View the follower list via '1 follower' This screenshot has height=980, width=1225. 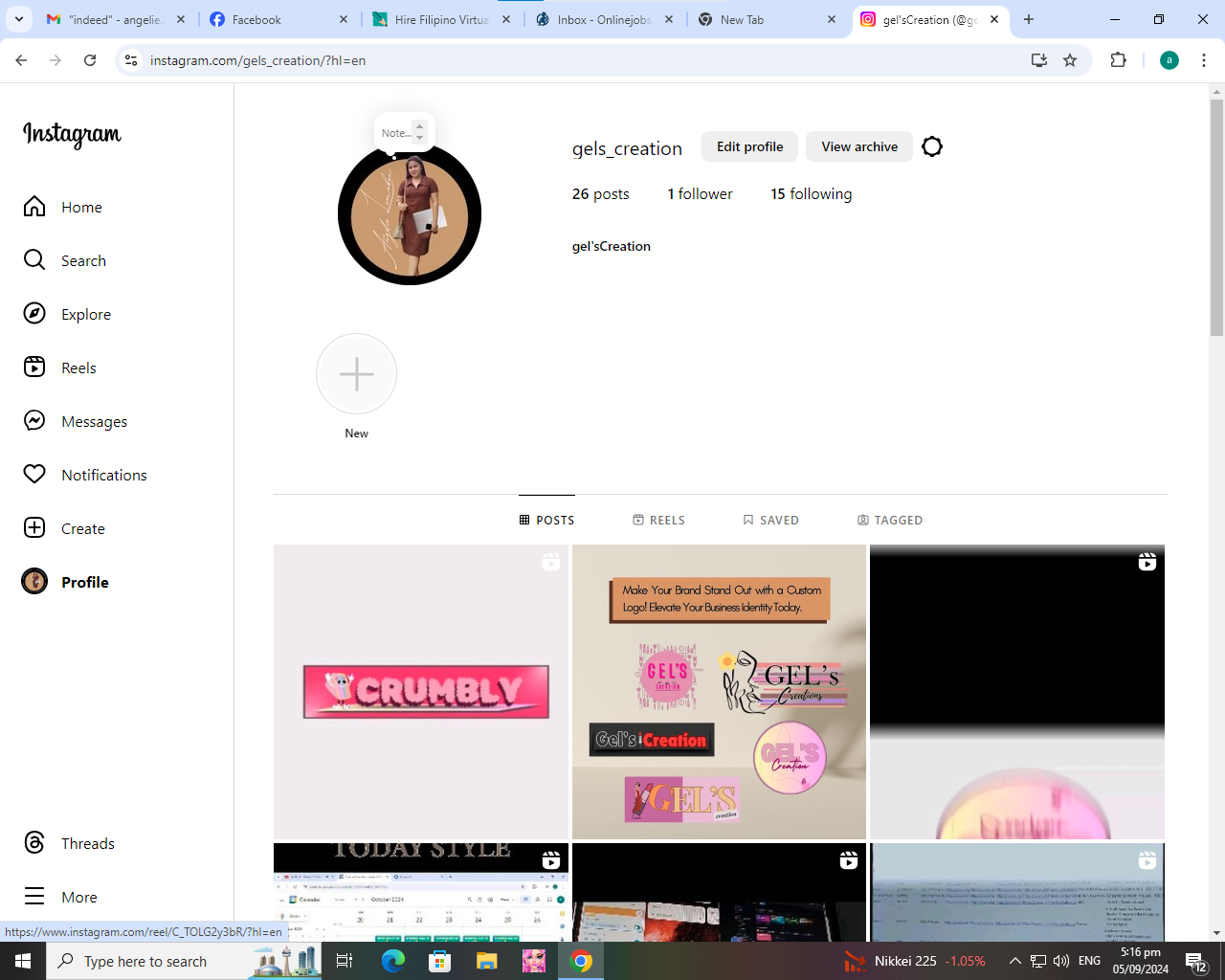(700, 193)
